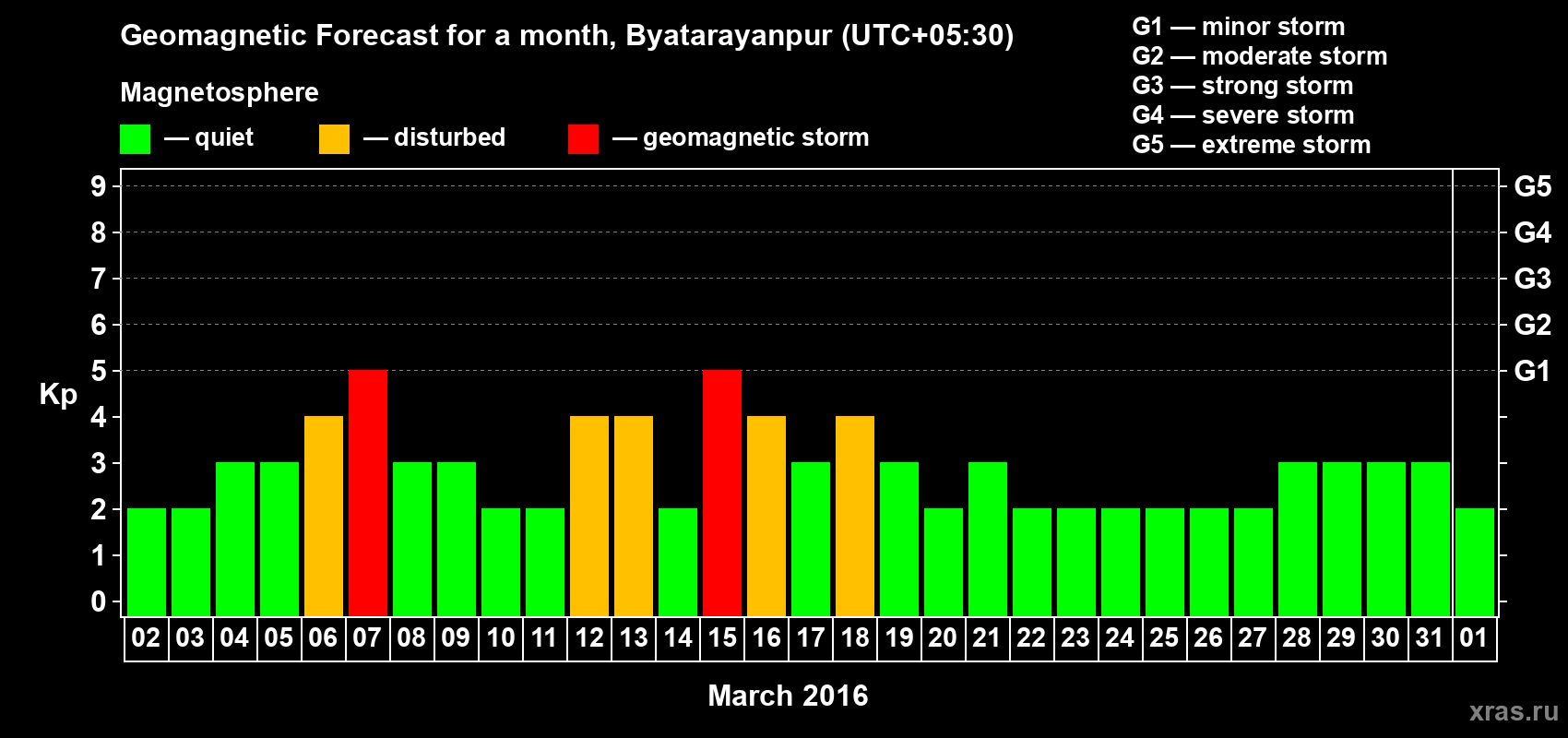Click Kp value 7 on the left axis
1568x738 pixels.
coord(98,279)
